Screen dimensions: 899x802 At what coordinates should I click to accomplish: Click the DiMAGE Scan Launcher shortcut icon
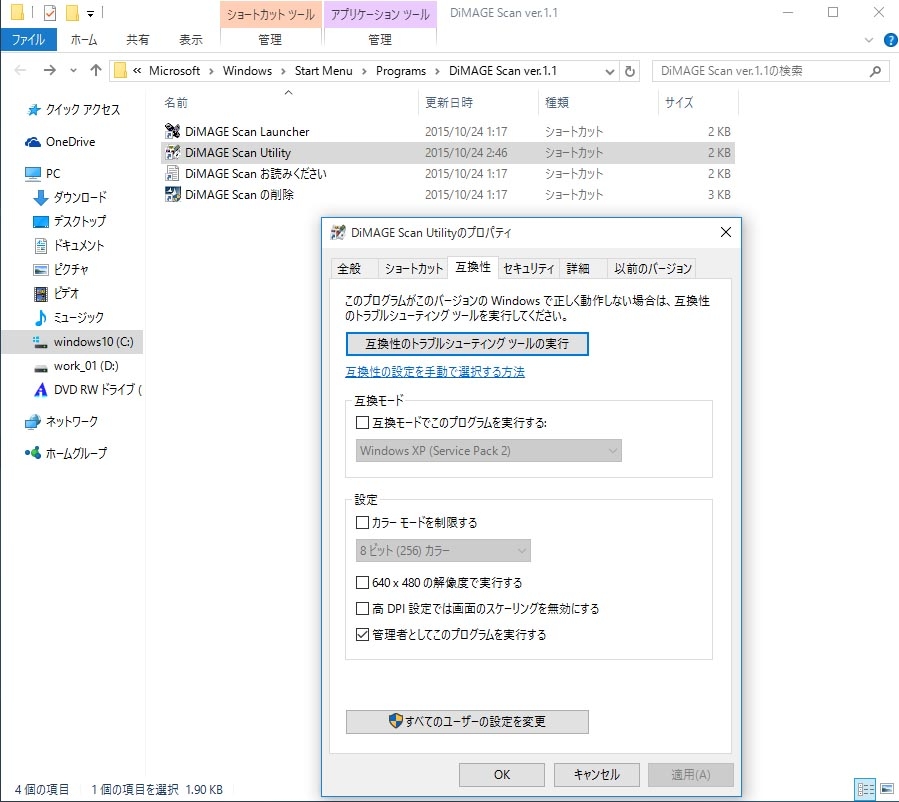click(172, 131)
